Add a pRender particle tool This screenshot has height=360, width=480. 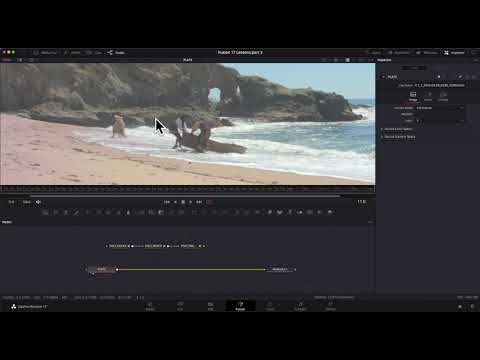[257, 212]
